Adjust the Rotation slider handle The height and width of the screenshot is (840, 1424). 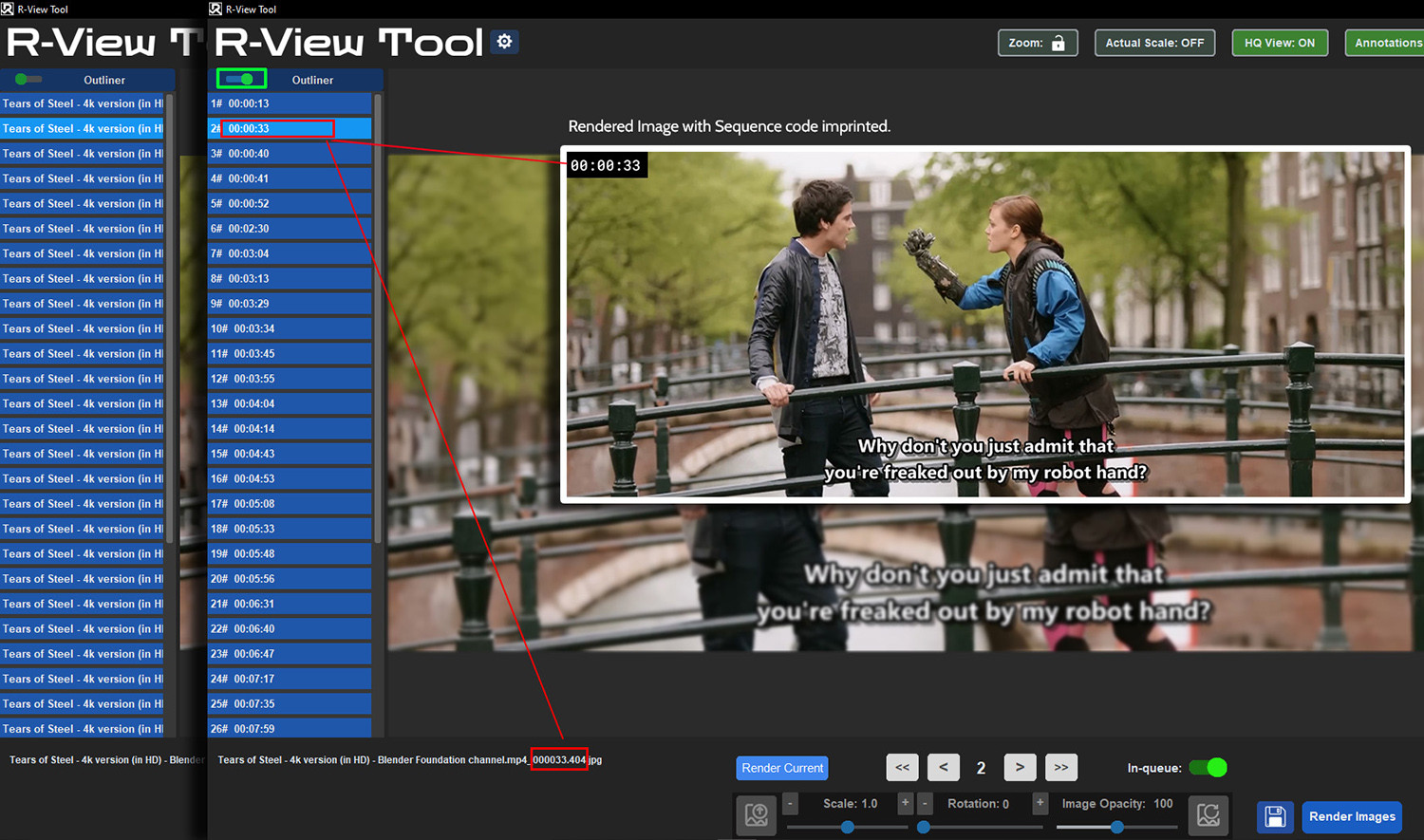pos(924,827)
